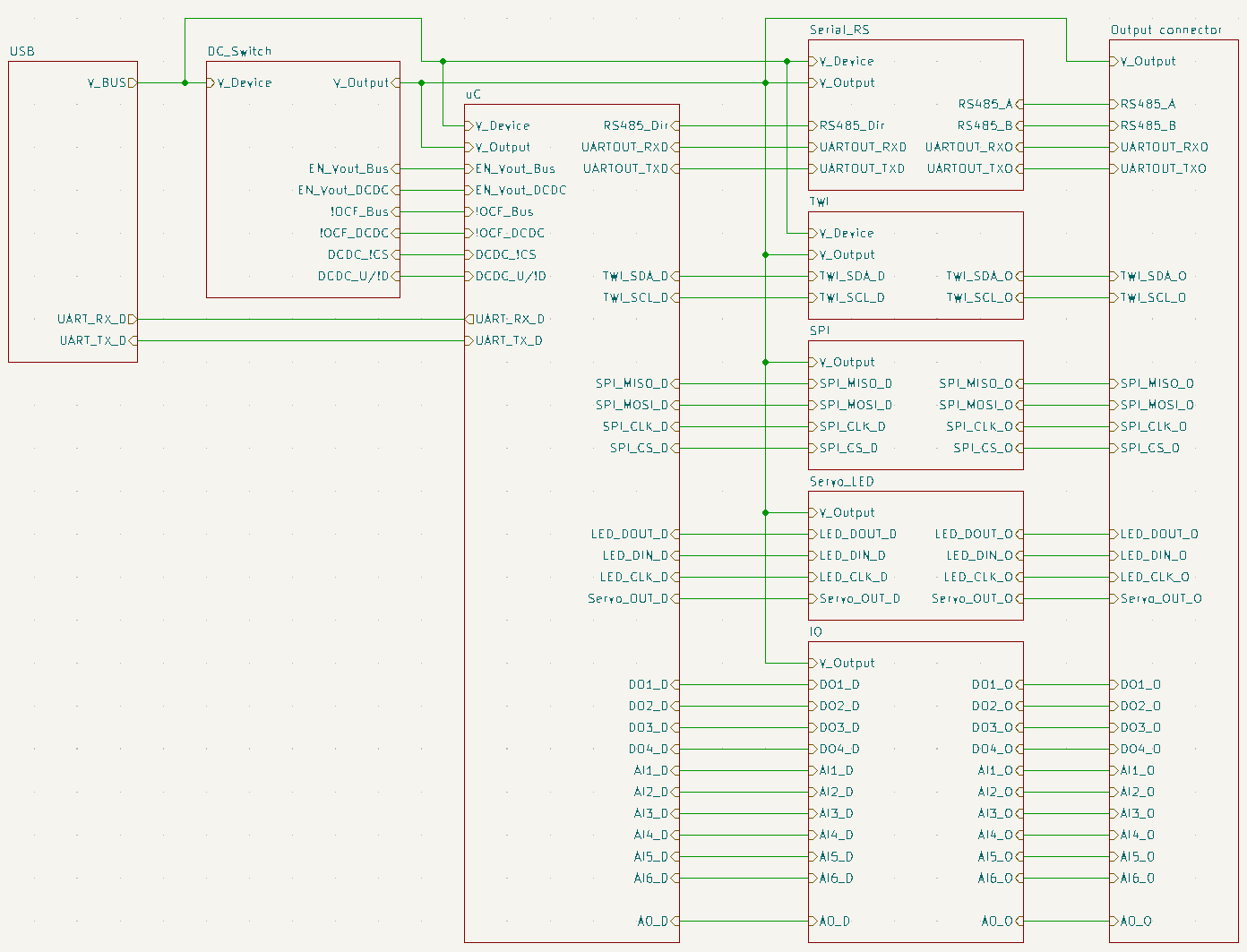Click V_Device pin in uC sheet

497,125
